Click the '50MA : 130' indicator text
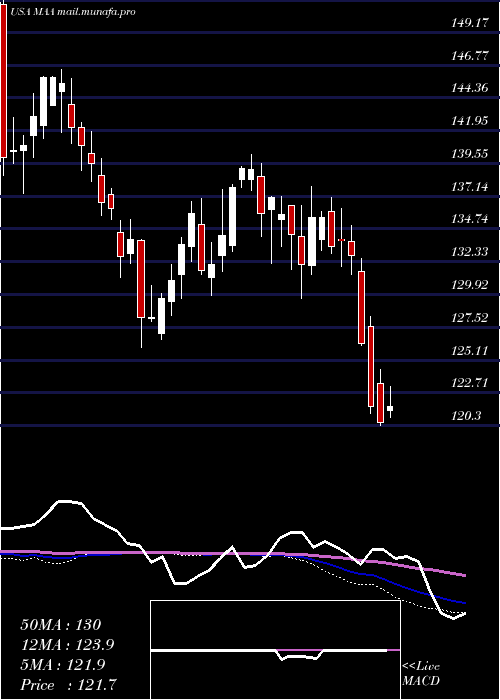500x700 pixels. (x=61, y=625)
